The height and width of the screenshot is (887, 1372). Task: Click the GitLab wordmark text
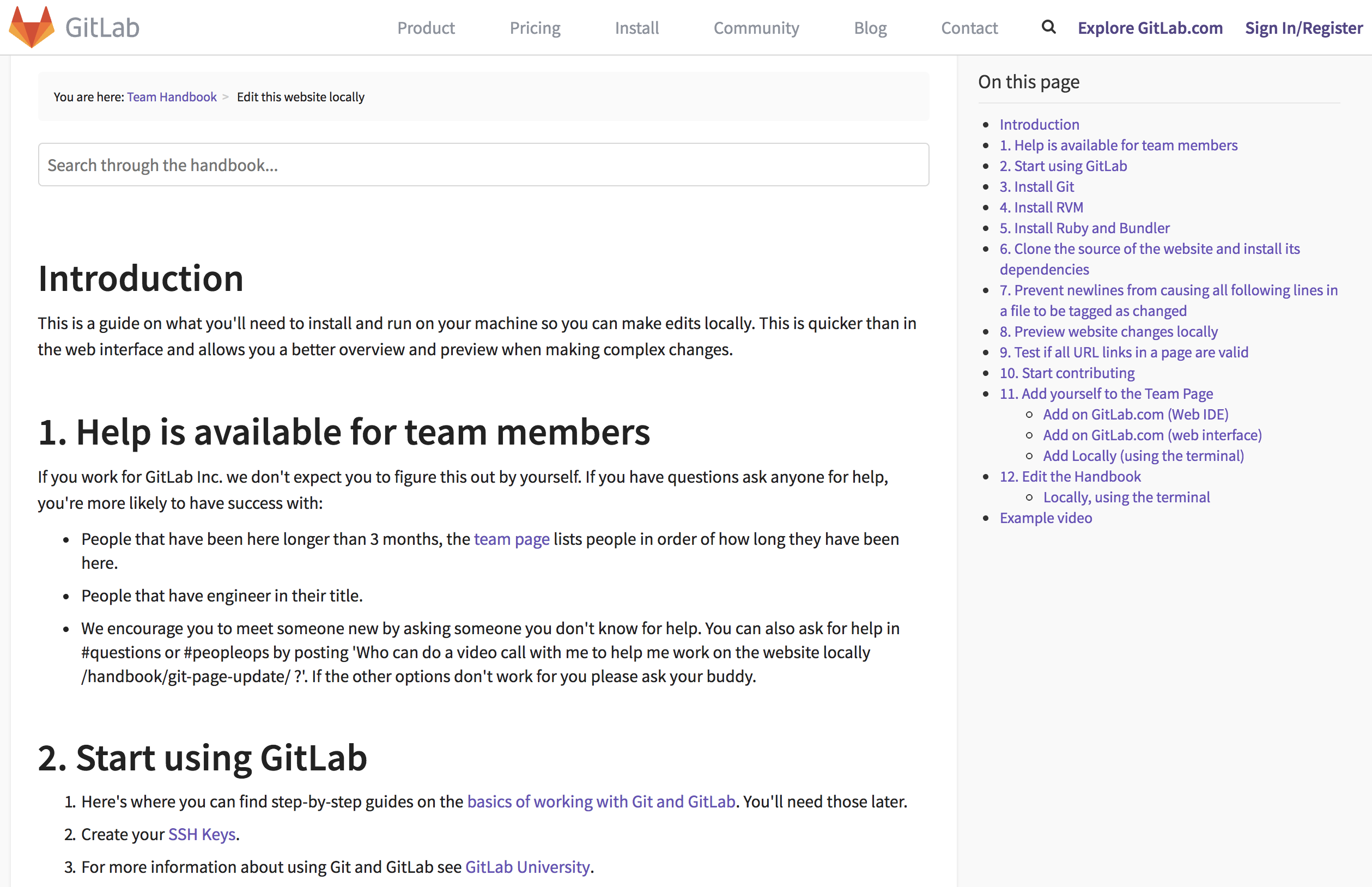pos(102,28)
